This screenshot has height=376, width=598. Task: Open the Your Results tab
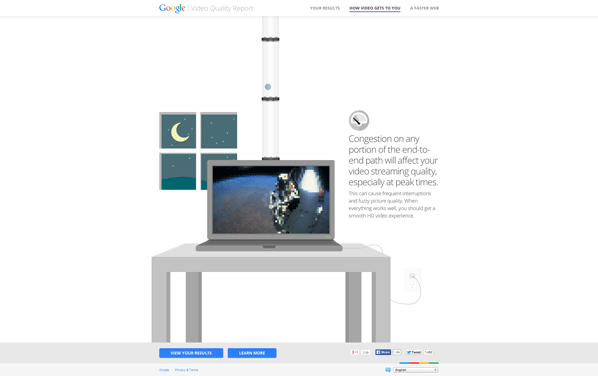pyautogui.click(x=325, y=8)
